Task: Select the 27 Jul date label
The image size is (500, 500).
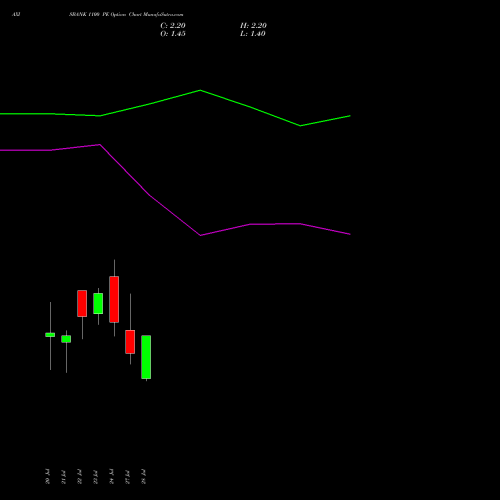Action: [128, 477]
